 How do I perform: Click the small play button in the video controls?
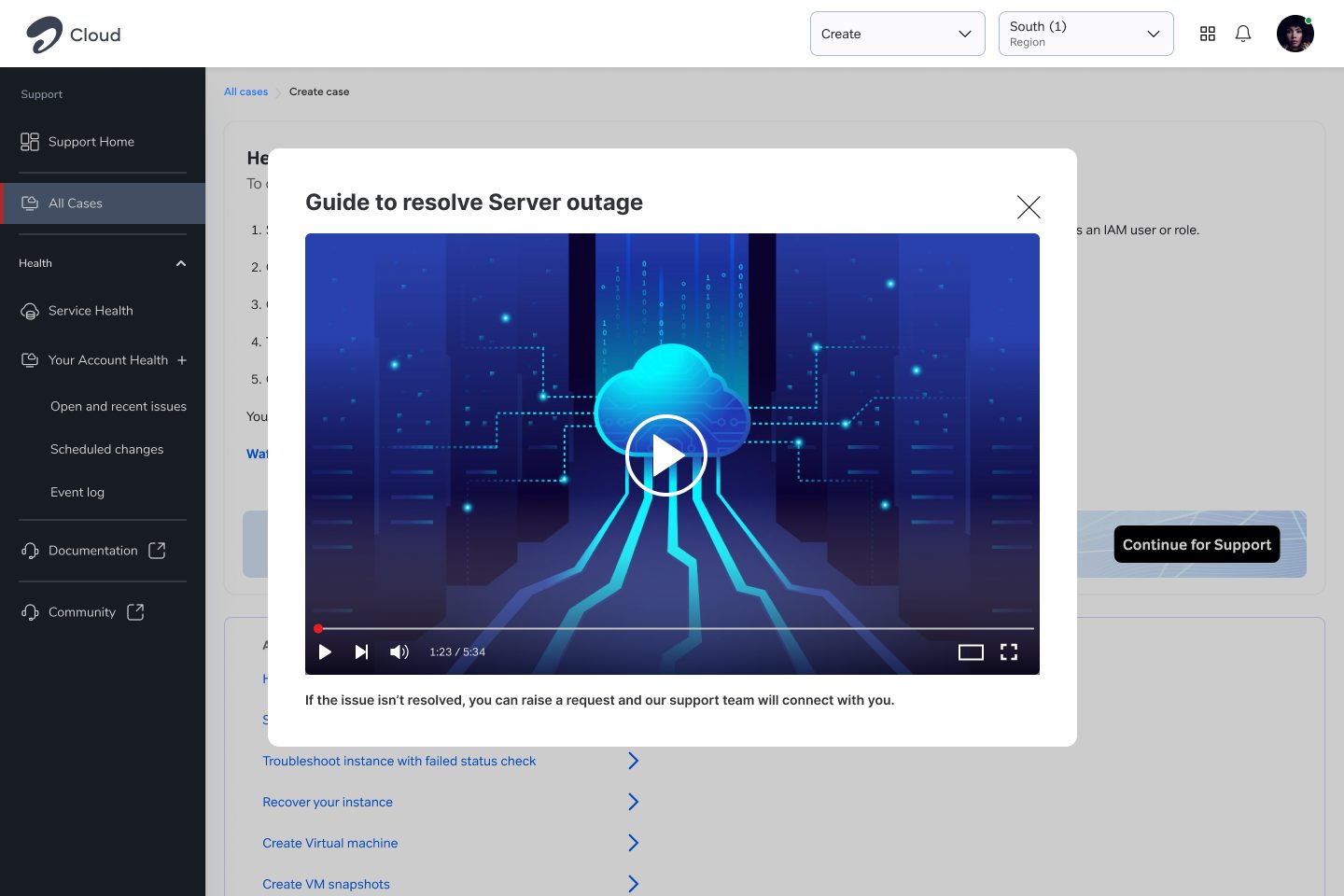(325, 651)
